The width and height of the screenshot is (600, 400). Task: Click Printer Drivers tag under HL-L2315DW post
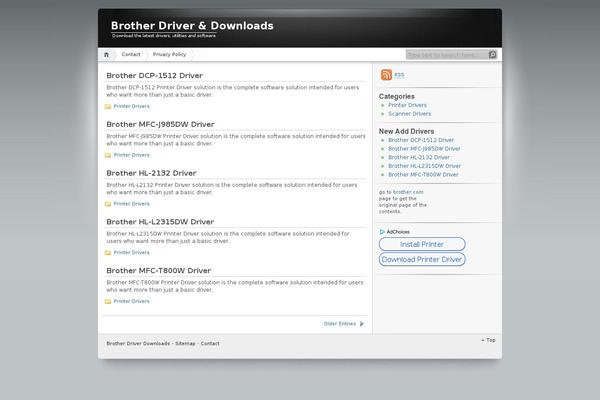[132, 252]
